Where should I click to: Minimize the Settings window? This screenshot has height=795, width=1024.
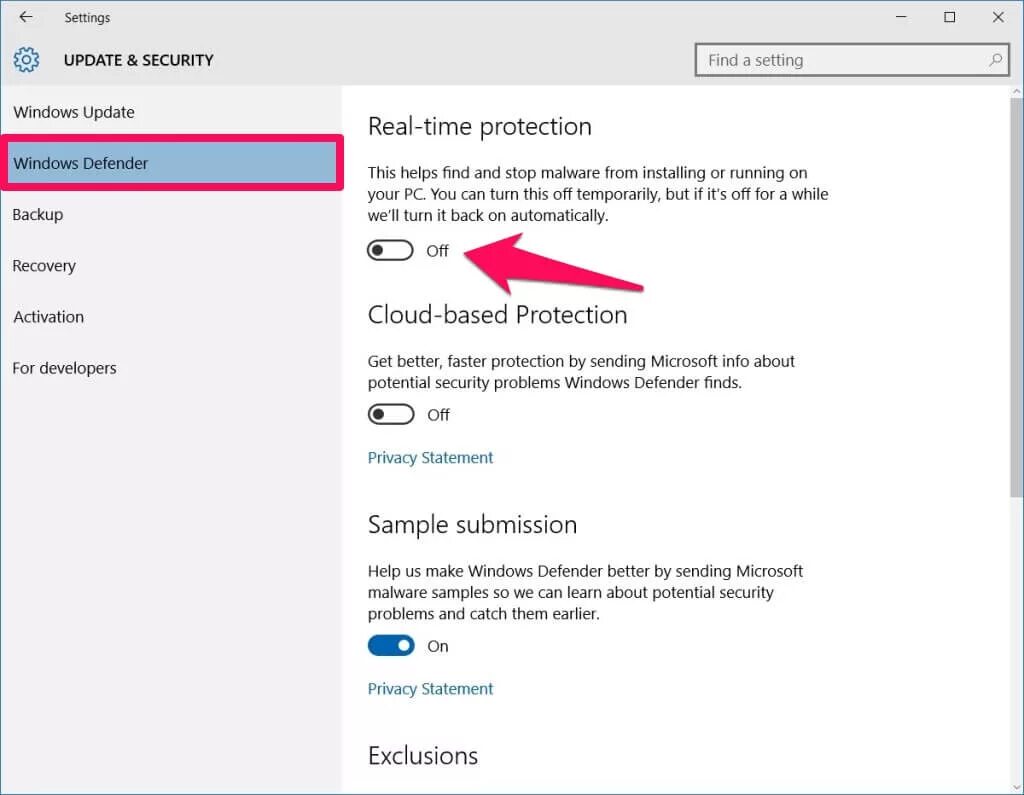(901, 17)
